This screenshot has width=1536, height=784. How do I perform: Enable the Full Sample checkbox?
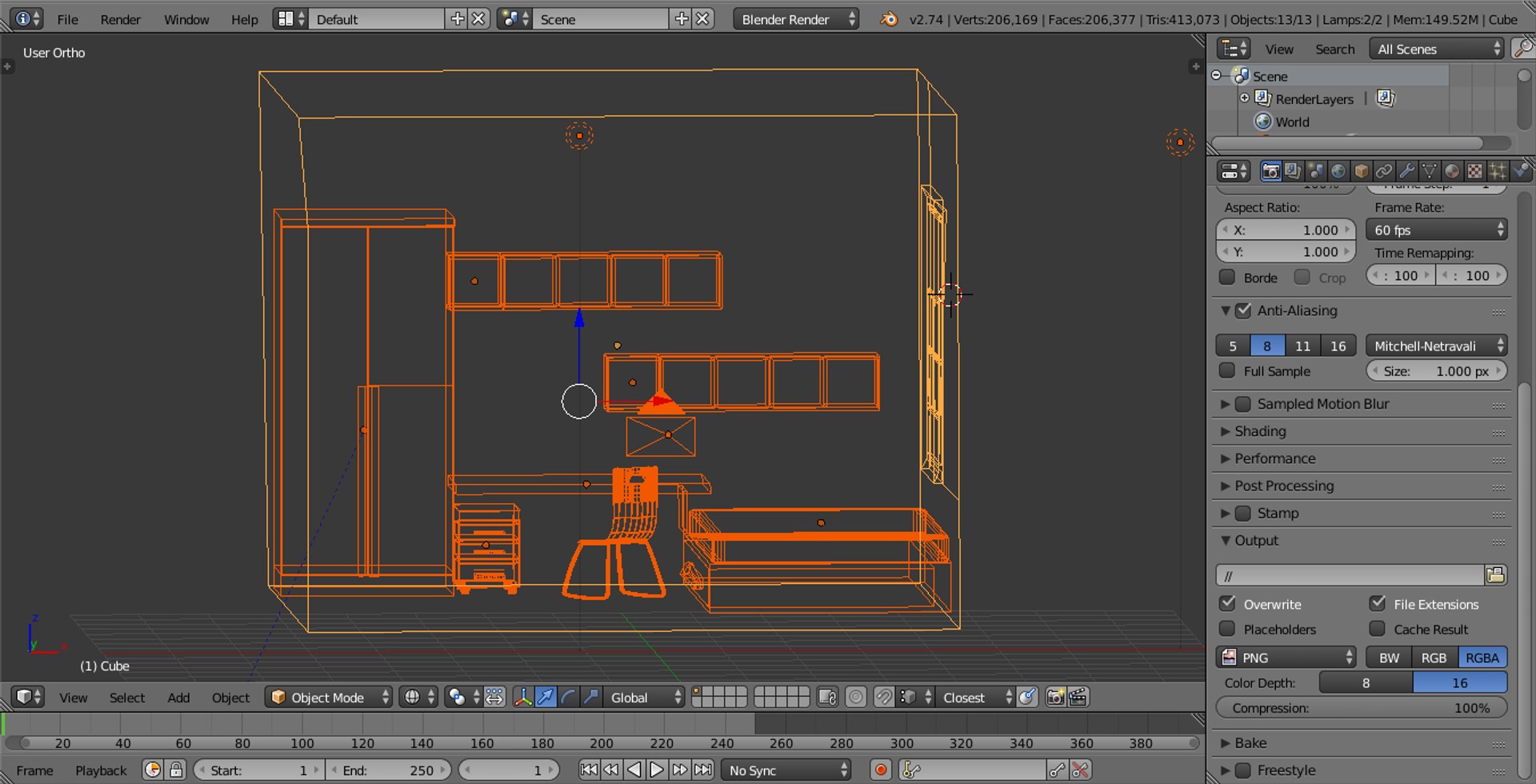coord(1227,370)
